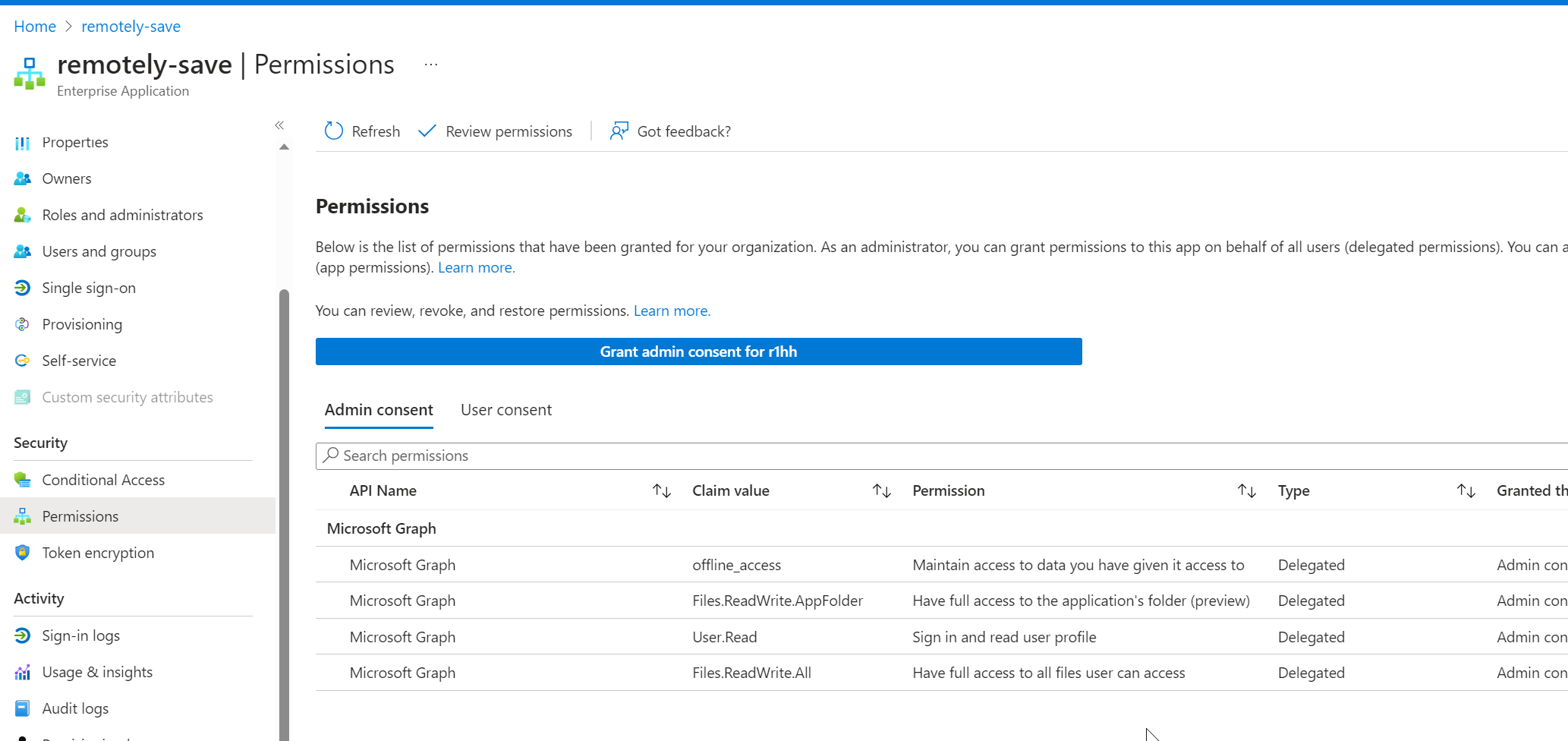Screen dimensions: 1568x741
Task: View Usage & insights
Action: click(x=98, y=671)
